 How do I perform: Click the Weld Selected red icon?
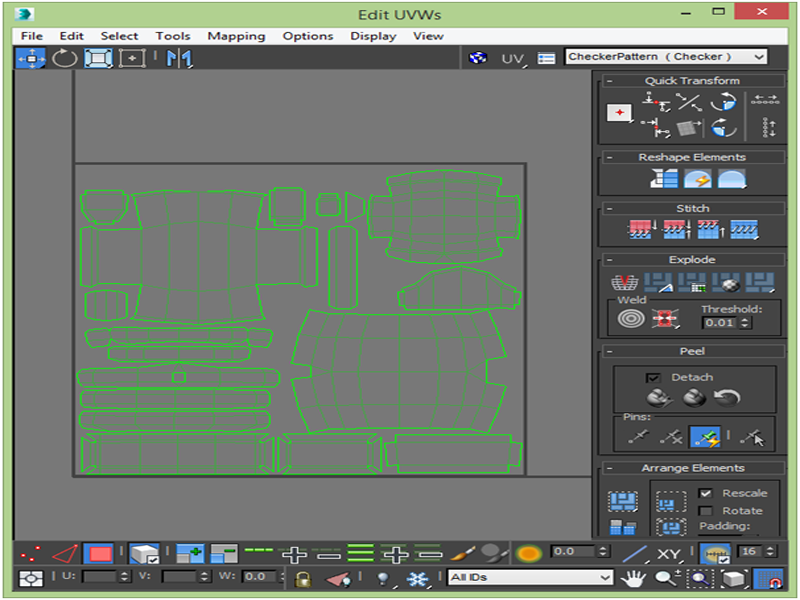[664, 318]
